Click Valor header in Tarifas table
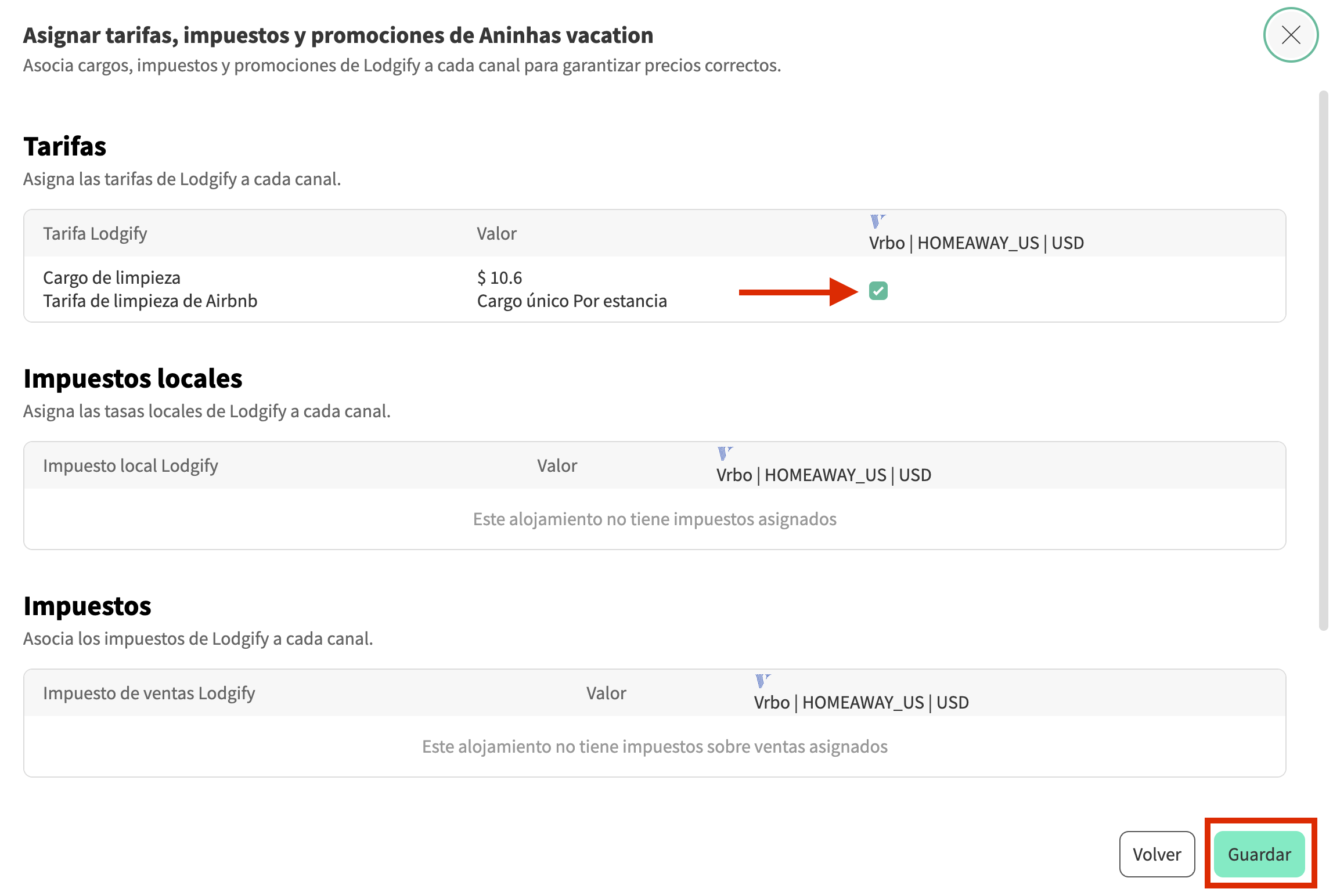Screen dimensions: 1333x896 [x=496, y=233]
